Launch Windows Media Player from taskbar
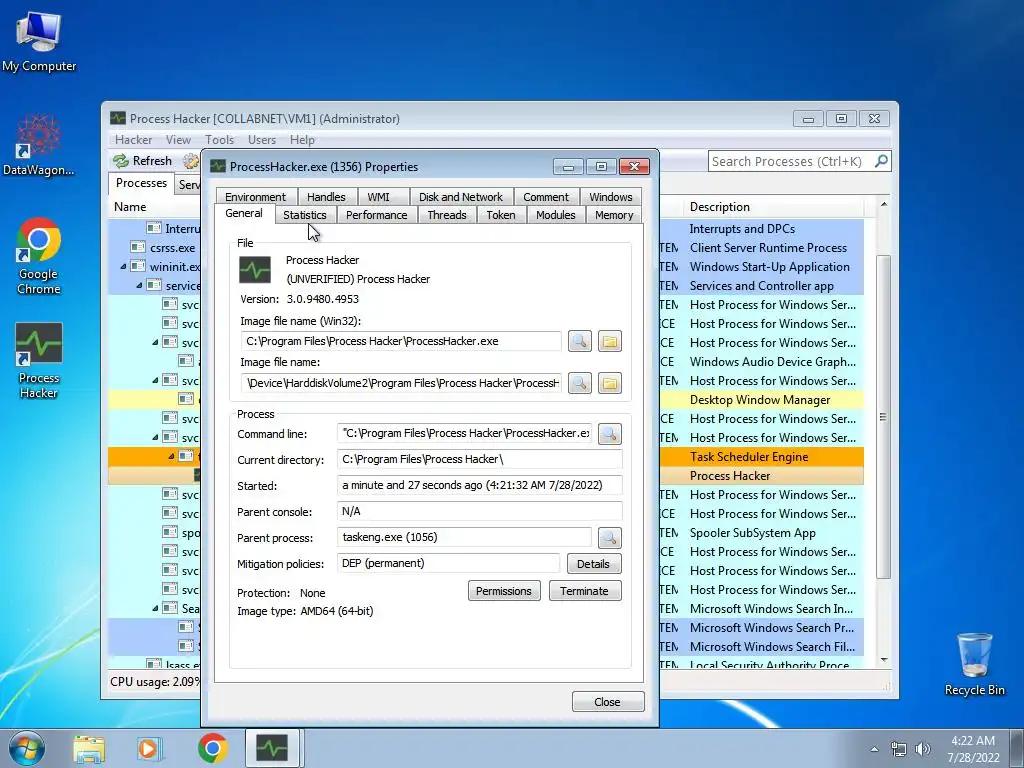 click(150, 748)
